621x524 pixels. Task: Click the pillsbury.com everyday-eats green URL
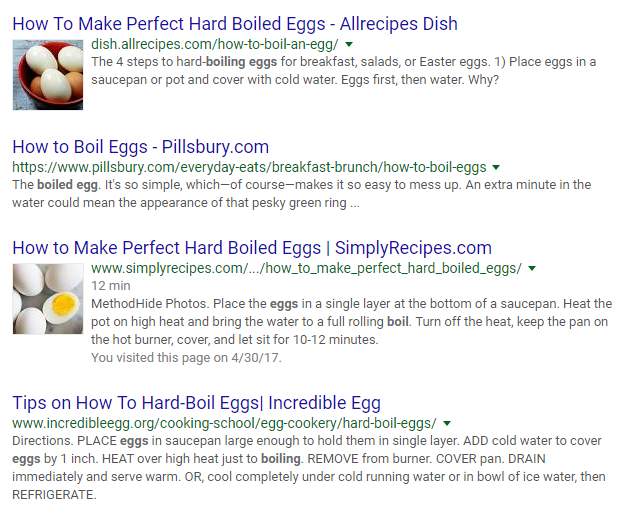[249, 167]
